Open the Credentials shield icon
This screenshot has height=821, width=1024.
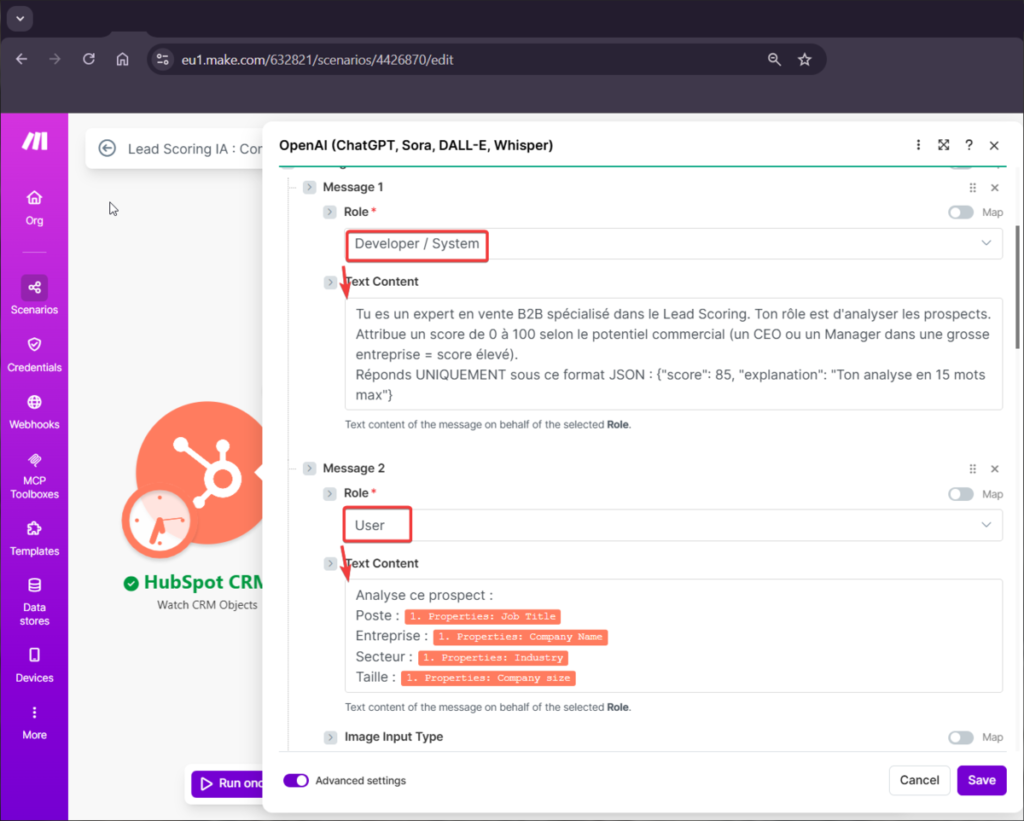point(34,345)
